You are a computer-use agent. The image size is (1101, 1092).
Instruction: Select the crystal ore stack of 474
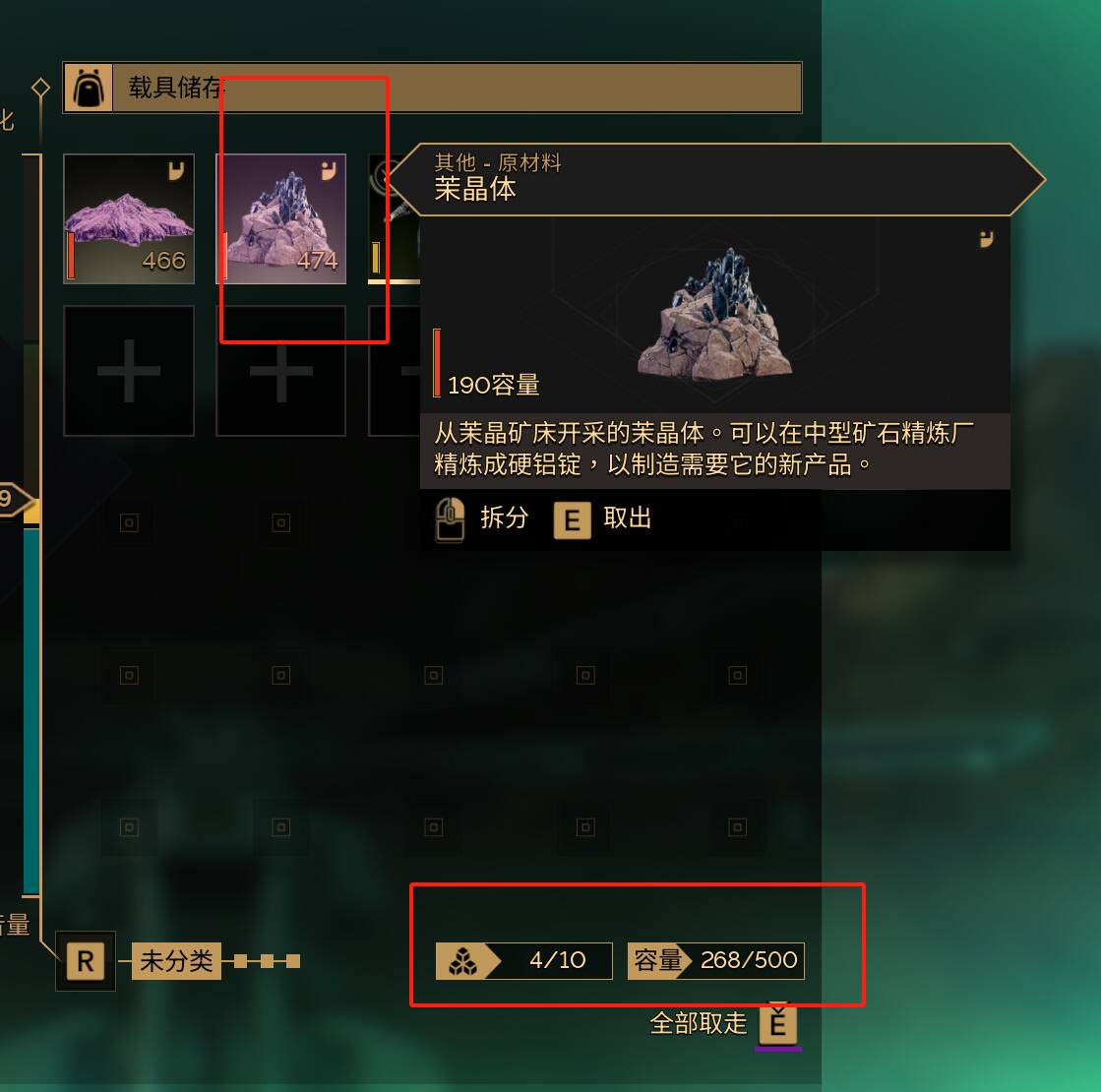[280, 218]
